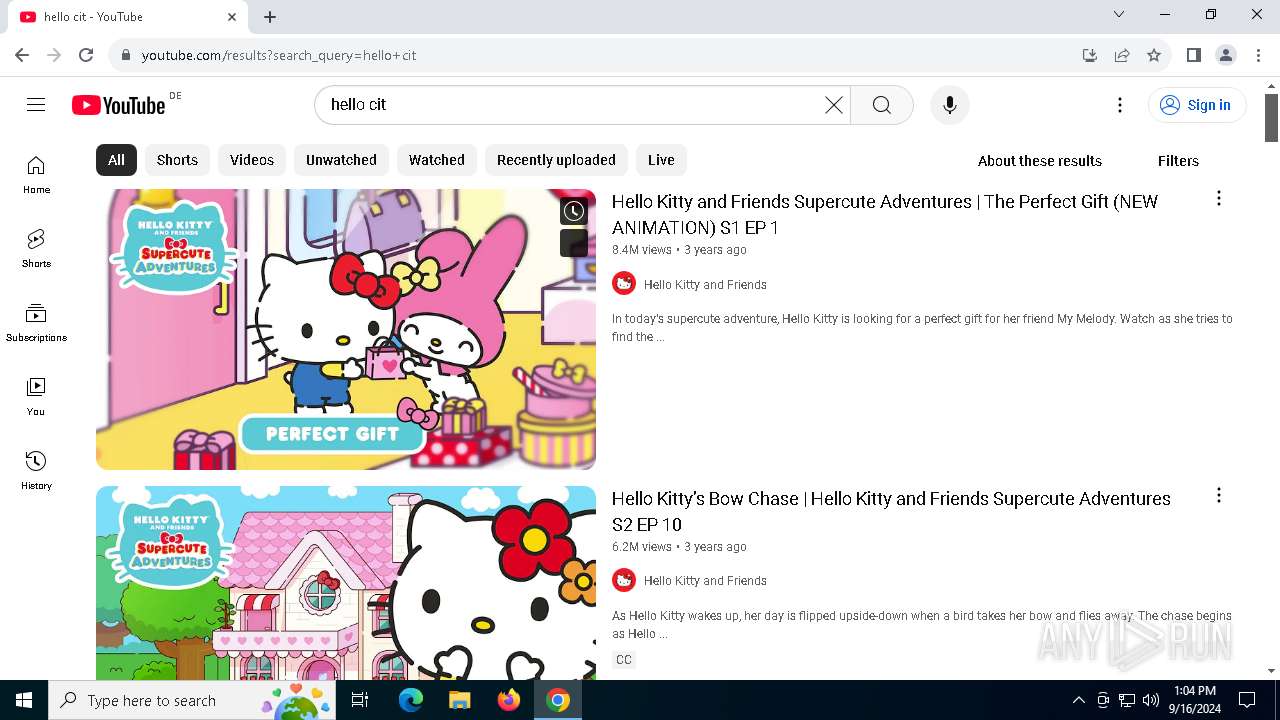Open Subscriptions in the sidebar

point(36,322)
